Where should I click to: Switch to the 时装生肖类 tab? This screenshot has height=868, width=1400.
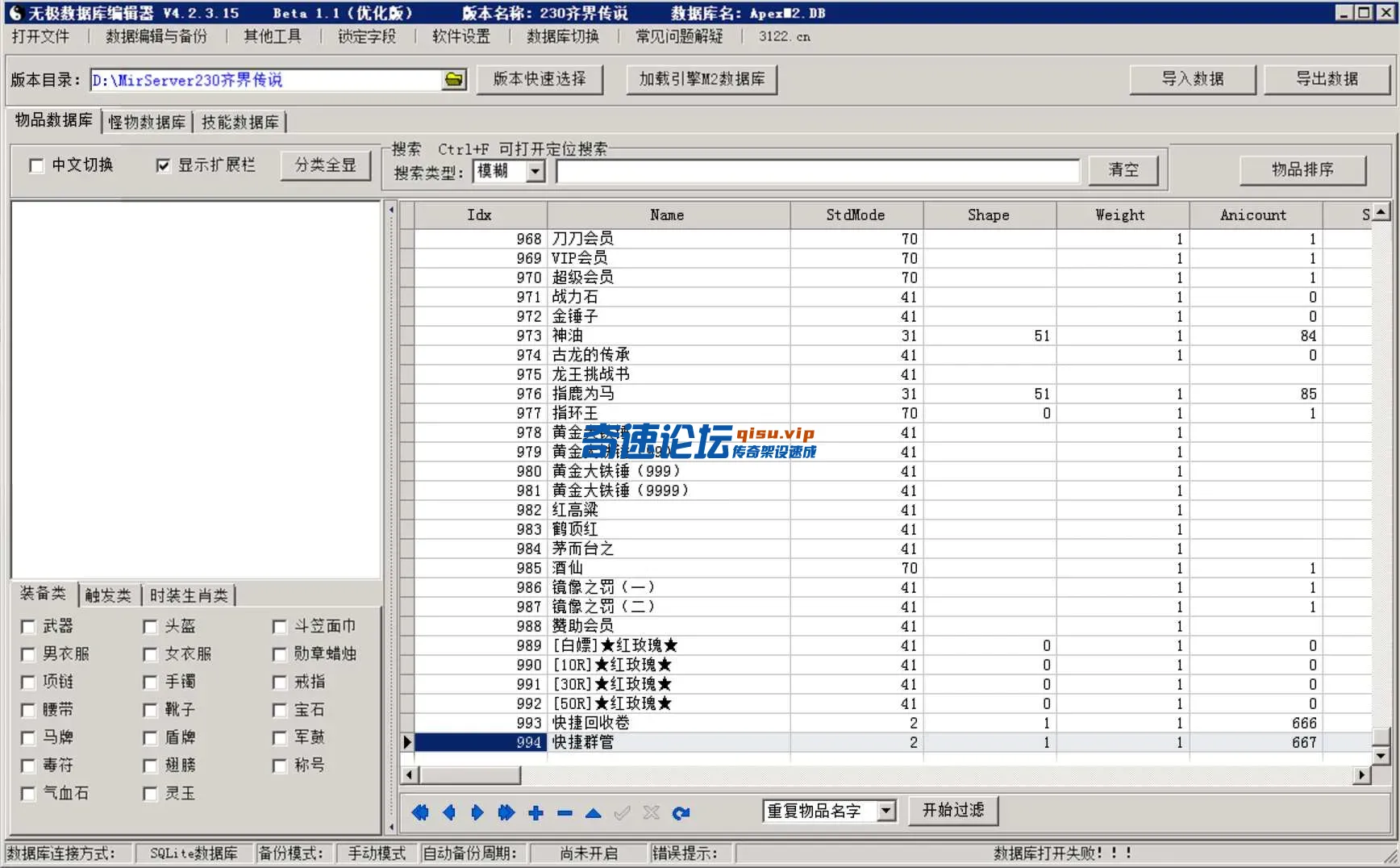point(189,595)
